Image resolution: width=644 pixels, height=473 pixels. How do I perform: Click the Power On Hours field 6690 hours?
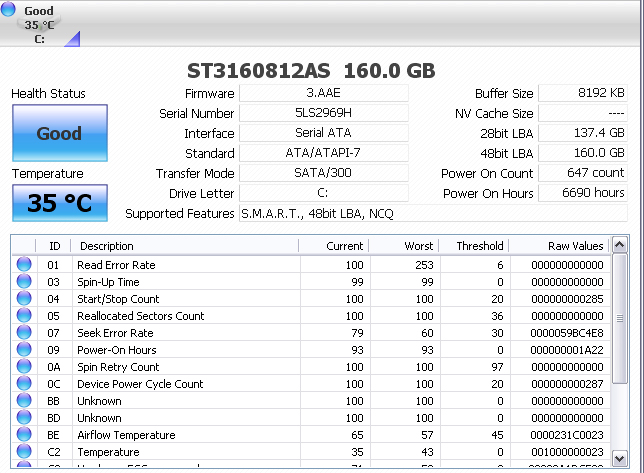[x=583, y=193]
